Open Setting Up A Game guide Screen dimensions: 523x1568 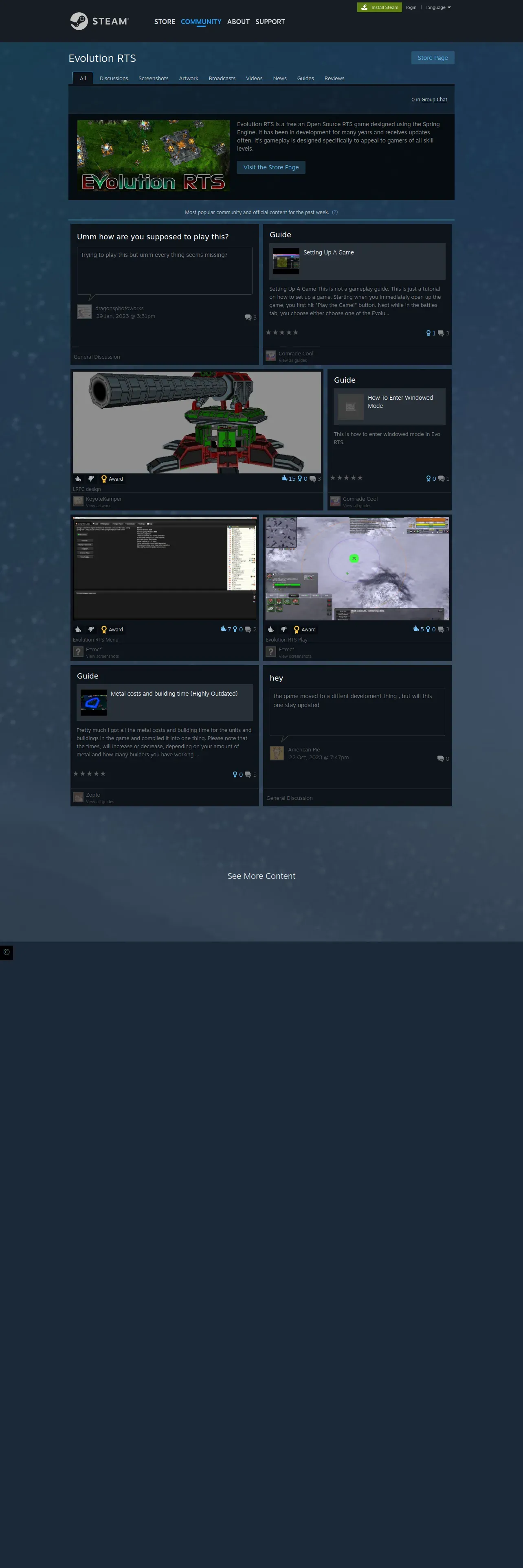(x=329, y=253)
